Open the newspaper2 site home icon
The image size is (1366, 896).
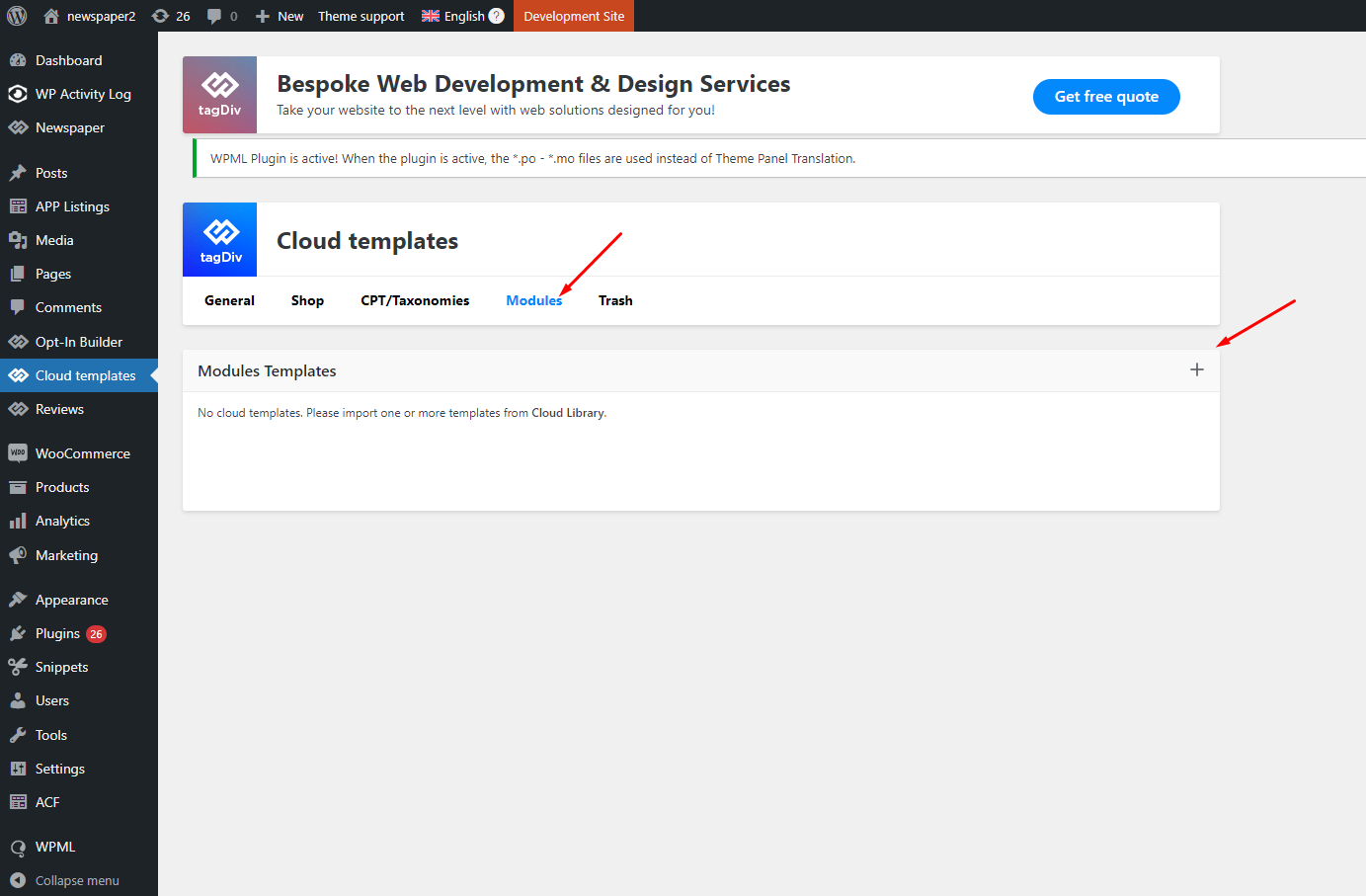click(51, 16)
